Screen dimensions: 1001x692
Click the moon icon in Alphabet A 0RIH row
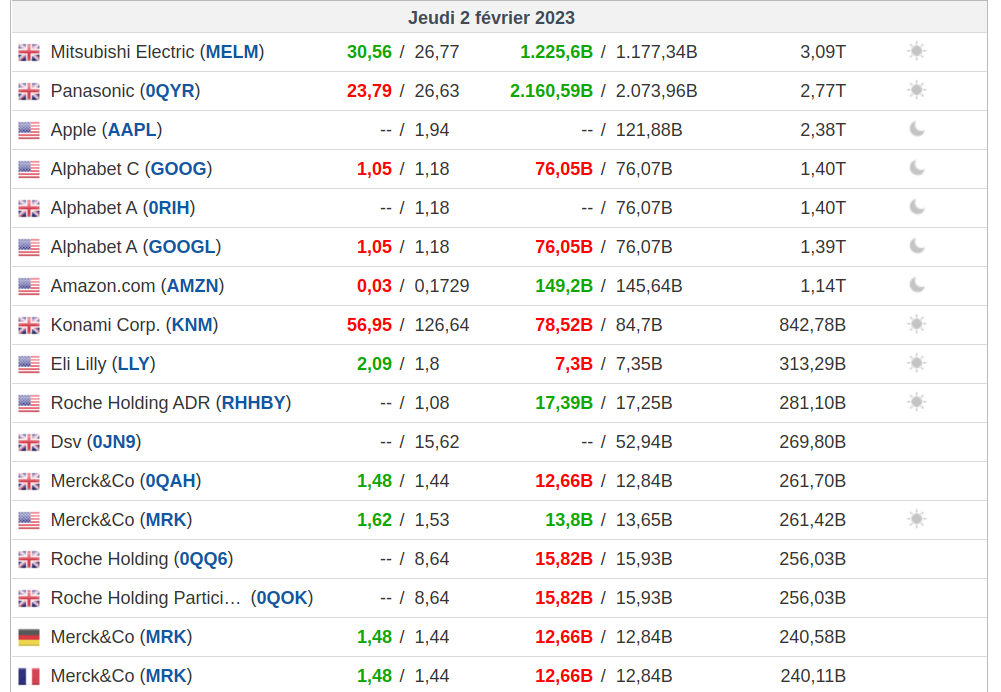[917, 207]
